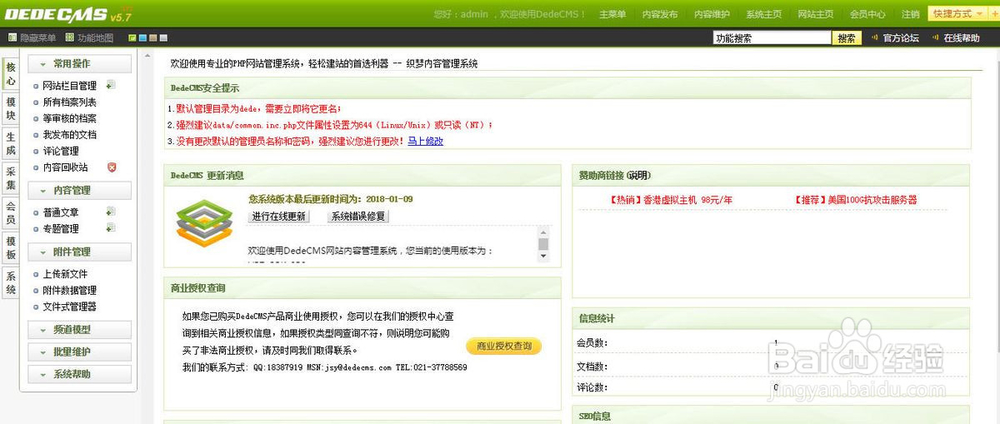Open the 香港虚拟主机 98元/年 sponsor link
The width and height of the screenshot is (1000, 424).
click(x=671, y=200)
